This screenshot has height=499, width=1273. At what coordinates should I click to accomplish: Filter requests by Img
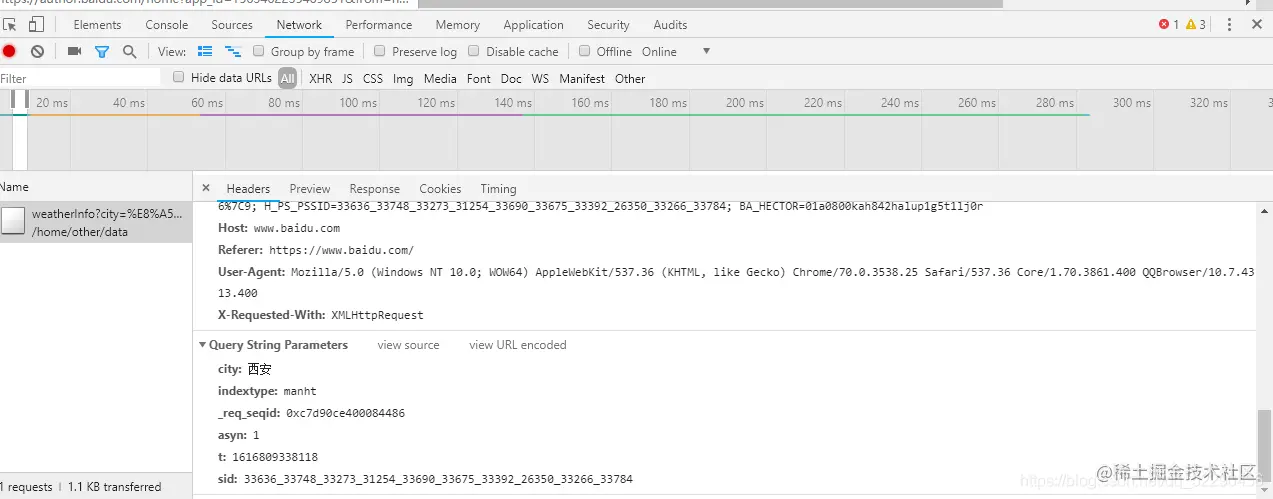403,78
